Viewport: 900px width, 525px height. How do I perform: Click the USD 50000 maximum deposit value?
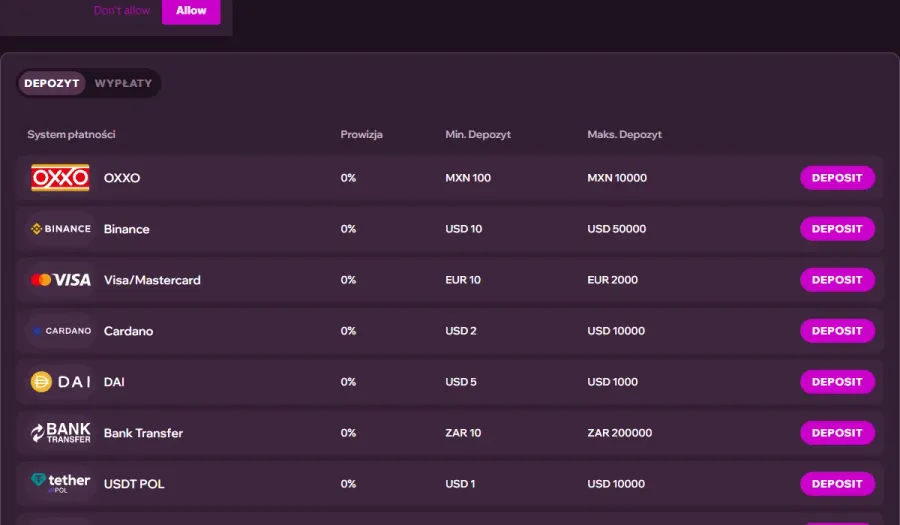click(x=616, y=229)
